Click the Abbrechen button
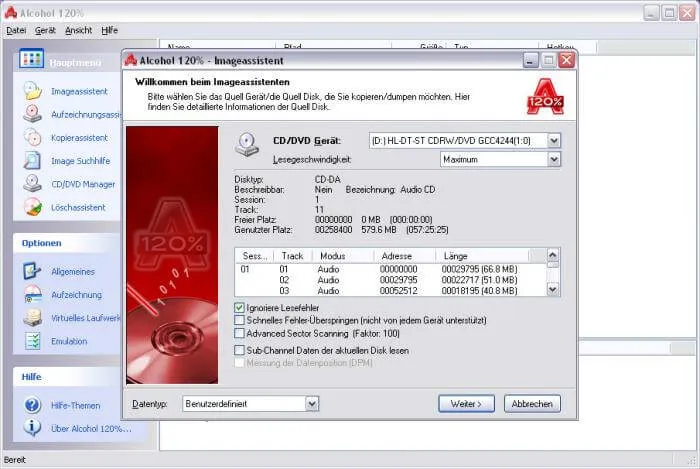The image size is (700, 469). (532, 404)
